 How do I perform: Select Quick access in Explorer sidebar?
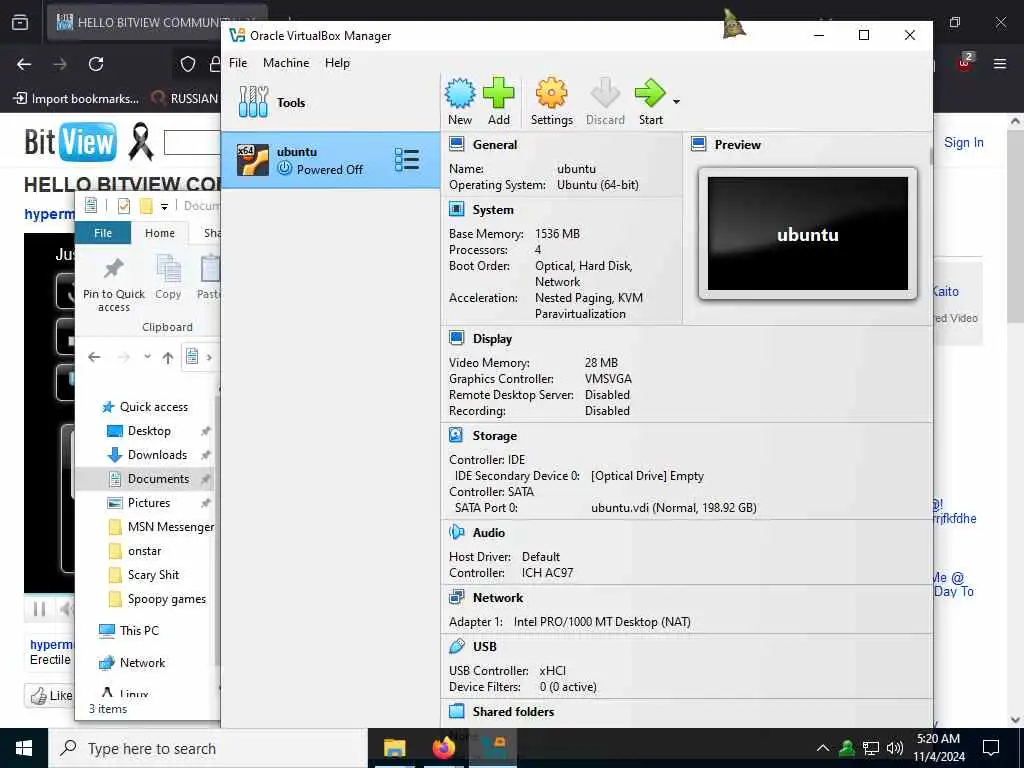(154, 407)
